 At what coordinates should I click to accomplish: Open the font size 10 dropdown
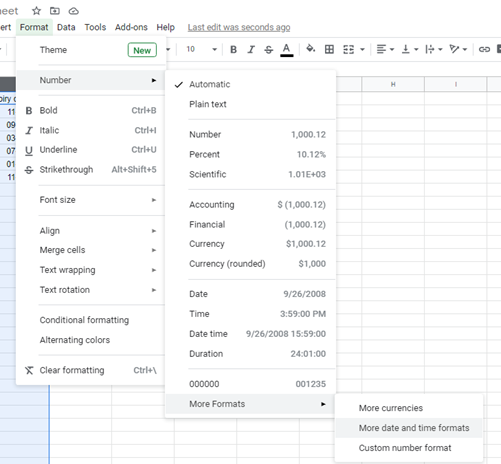(201, 49)
